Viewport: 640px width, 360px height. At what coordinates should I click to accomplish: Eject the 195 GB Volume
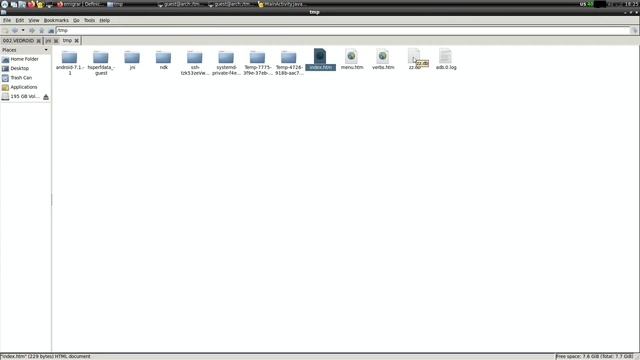click(x=46, y=97)
